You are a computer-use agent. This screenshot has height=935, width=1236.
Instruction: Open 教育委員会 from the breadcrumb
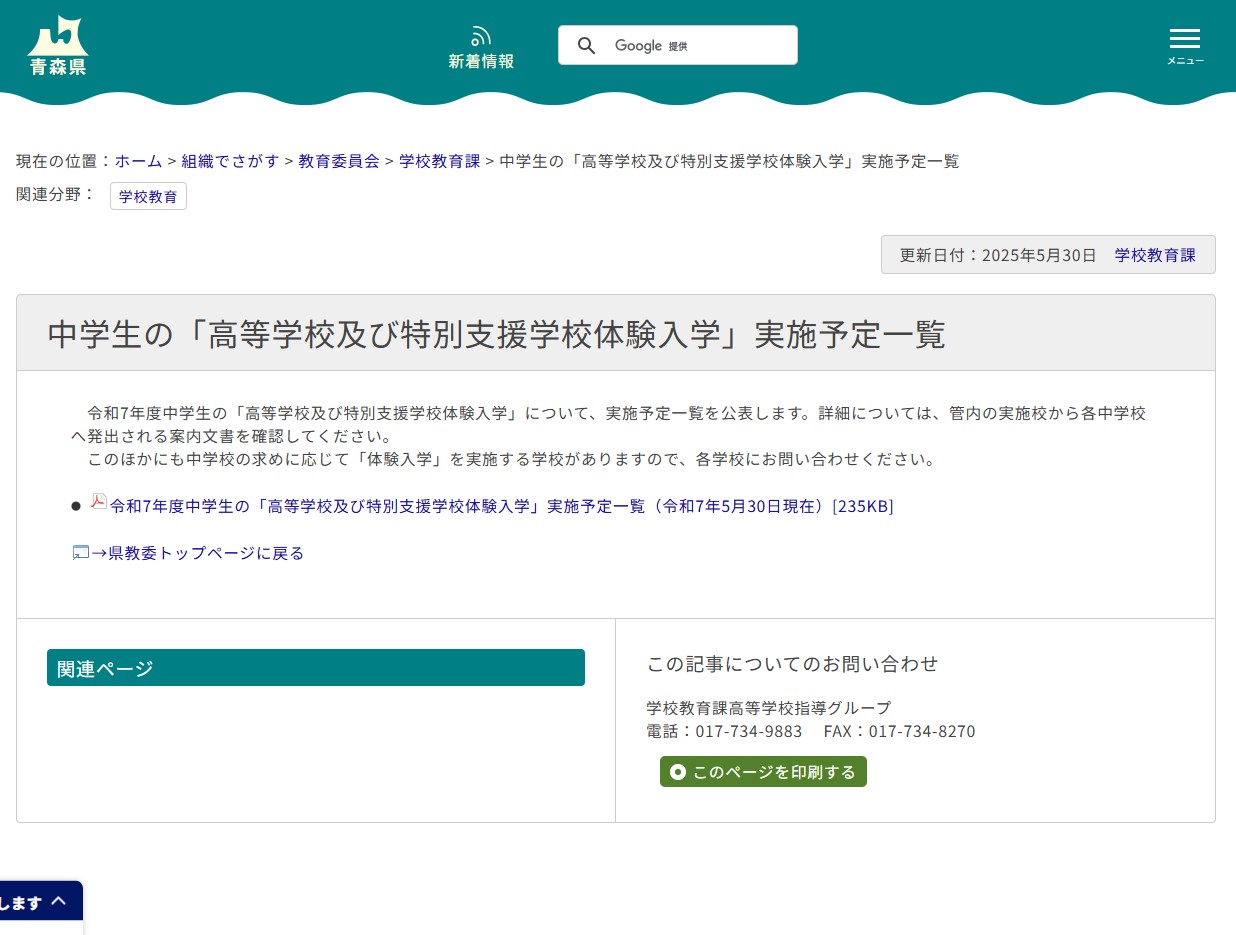point(339,160)
